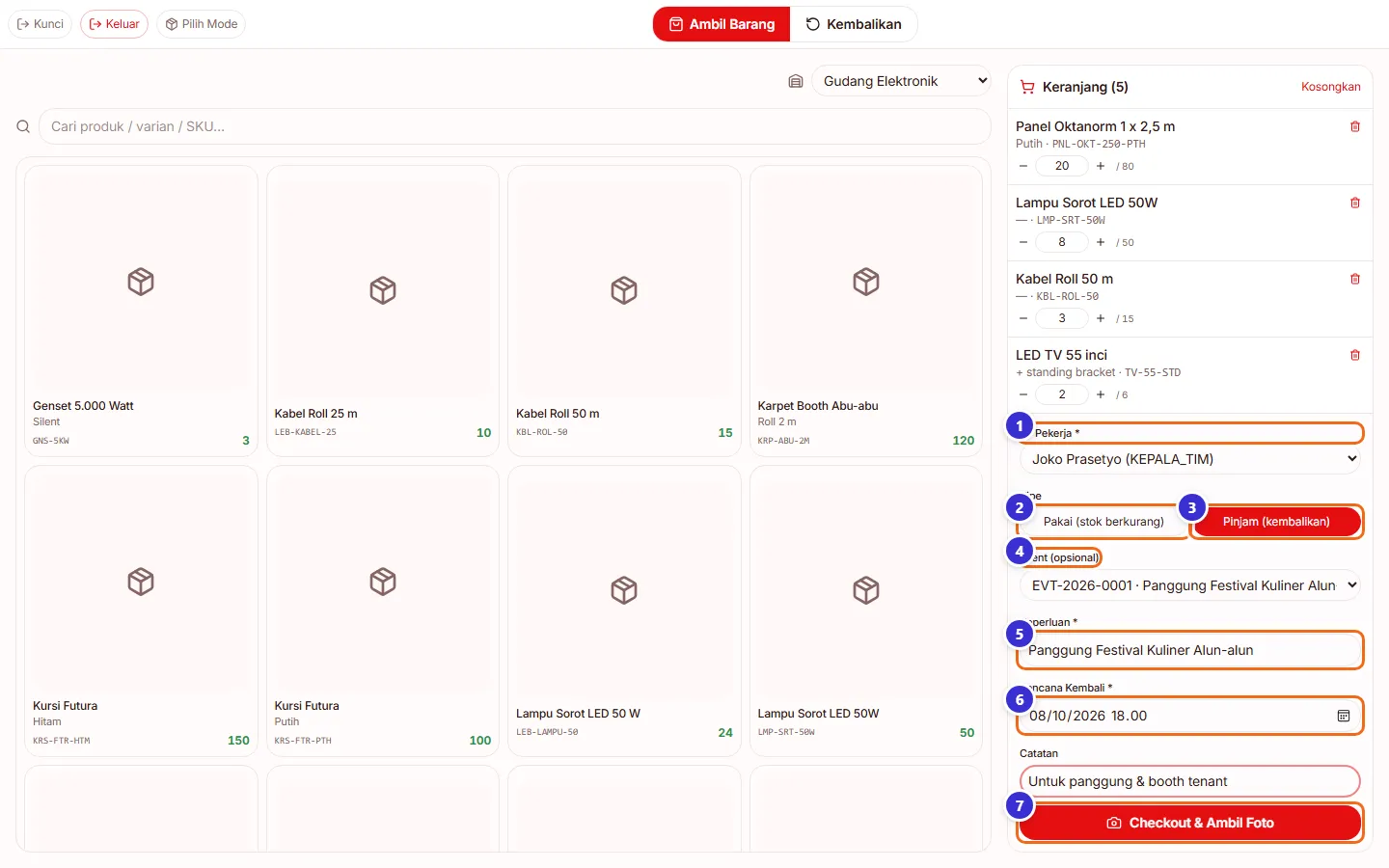Open the calendar picker for Rencana Kembali

tap(1344, 716)
